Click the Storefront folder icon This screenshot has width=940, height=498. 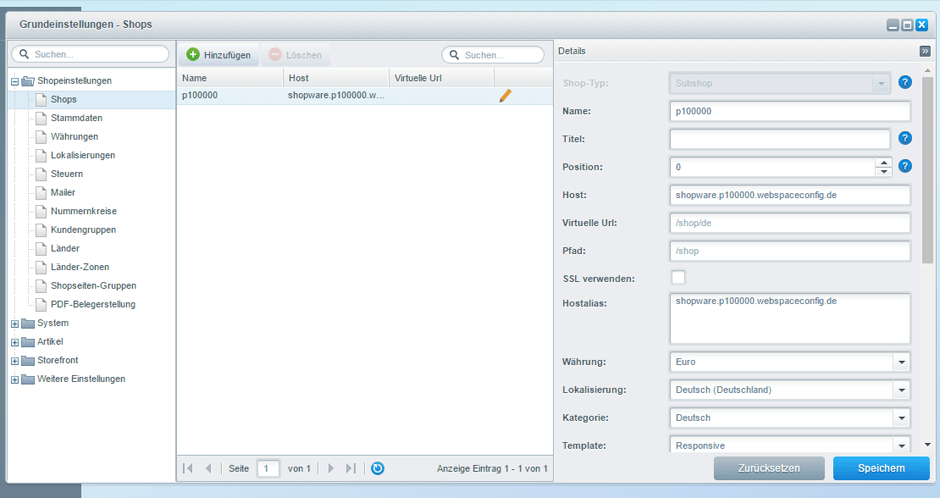coord(28,361)
